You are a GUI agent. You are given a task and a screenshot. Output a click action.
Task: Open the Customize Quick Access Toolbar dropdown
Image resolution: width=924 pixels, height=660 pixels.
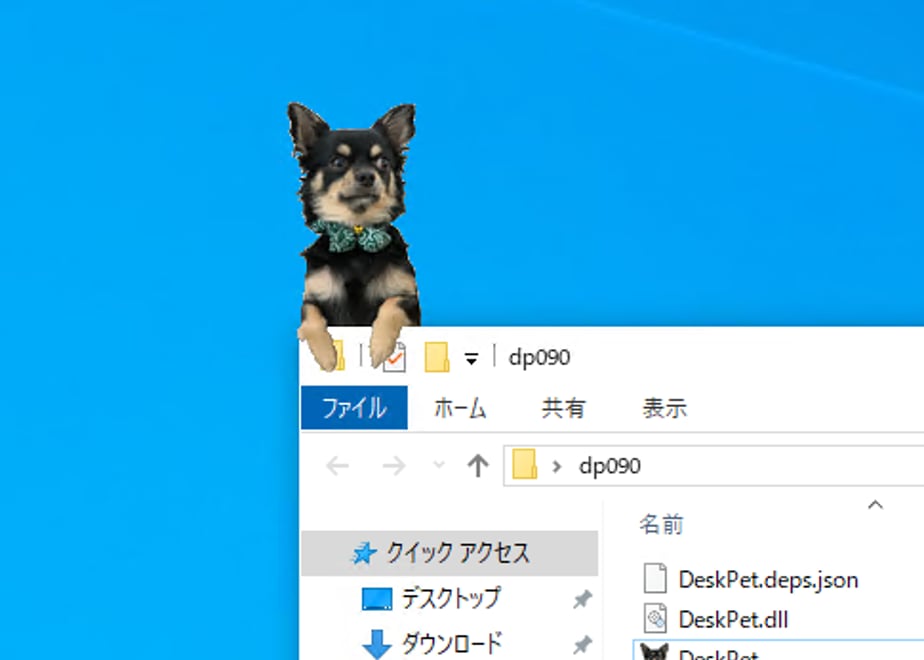[471, 358]
